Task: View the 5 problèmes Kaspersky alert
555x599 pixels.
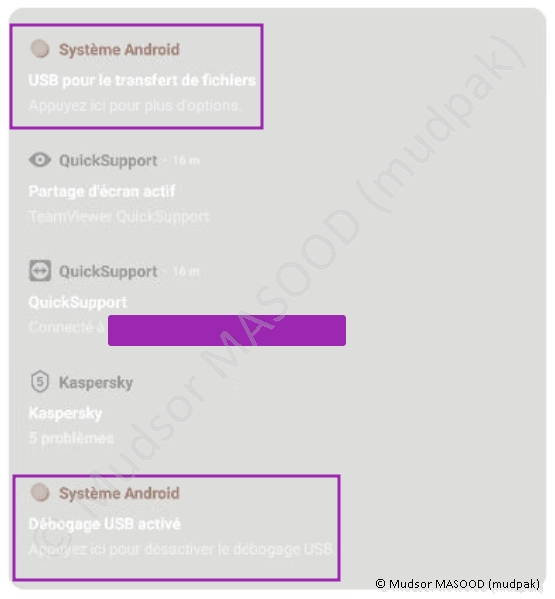Action: [71, 438]
